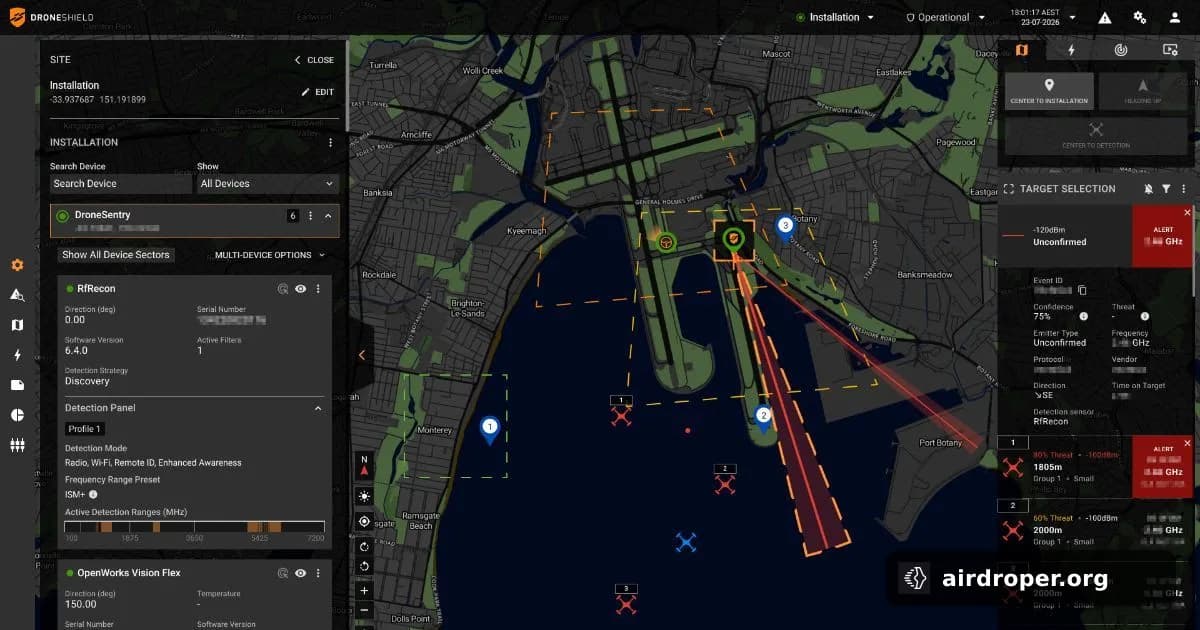Image resolution: width=1200 pixels, height=630 pixels.
Task: Switch to the camera settings tab in right panel
Action: [x=1170, y=50]
